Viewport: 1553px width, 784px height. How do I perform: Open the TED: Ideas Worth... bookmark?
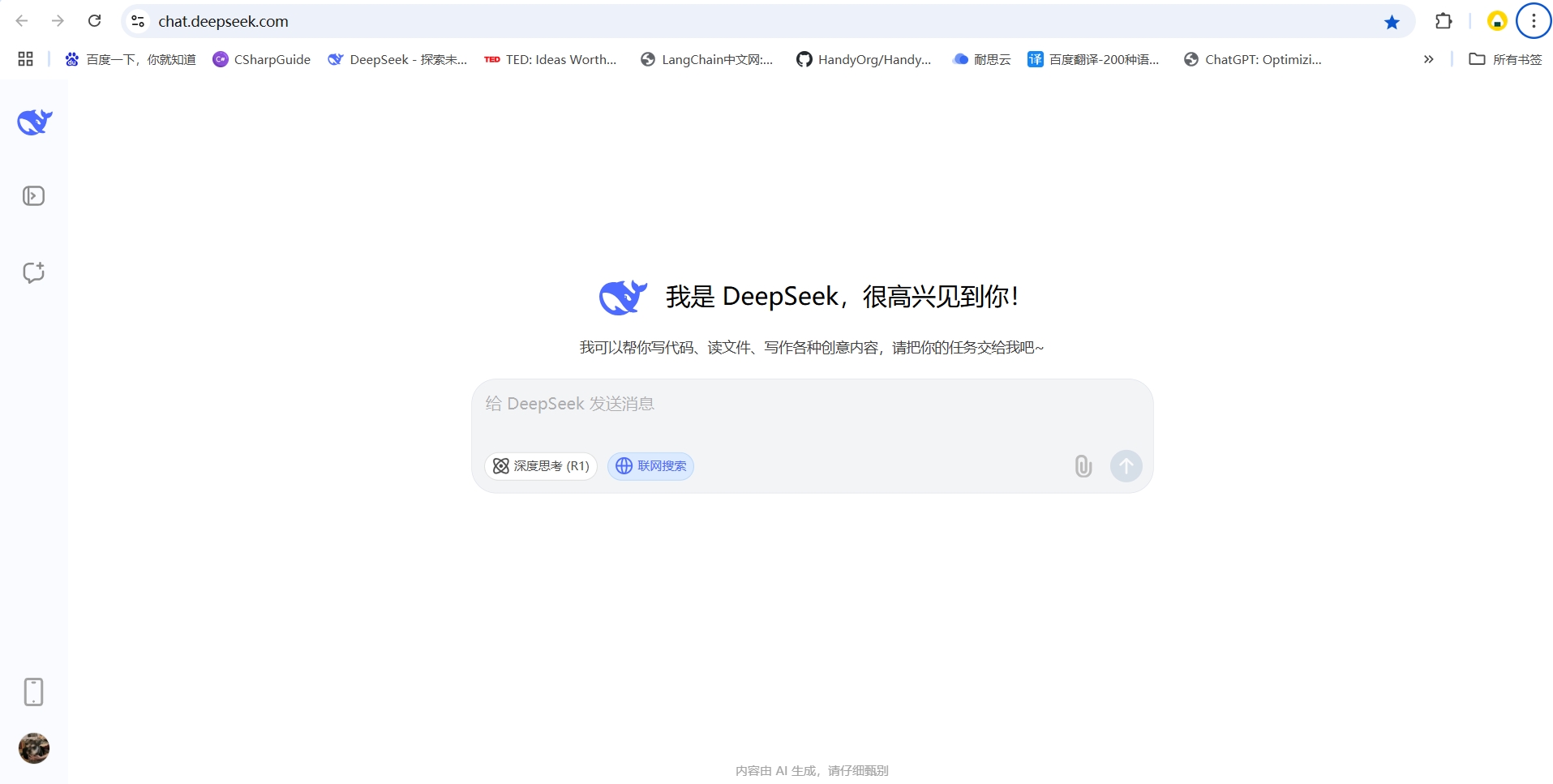point(551,59)
